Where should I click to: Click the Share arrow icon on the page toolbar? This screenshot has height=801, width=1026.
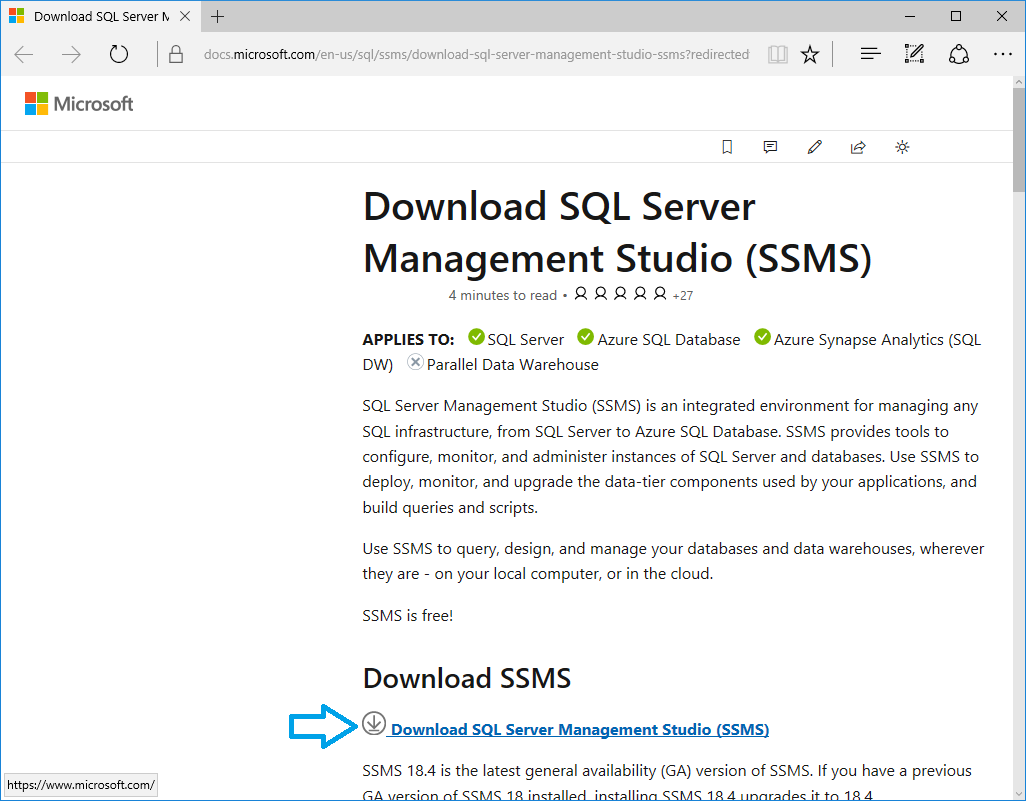point(858,147)
